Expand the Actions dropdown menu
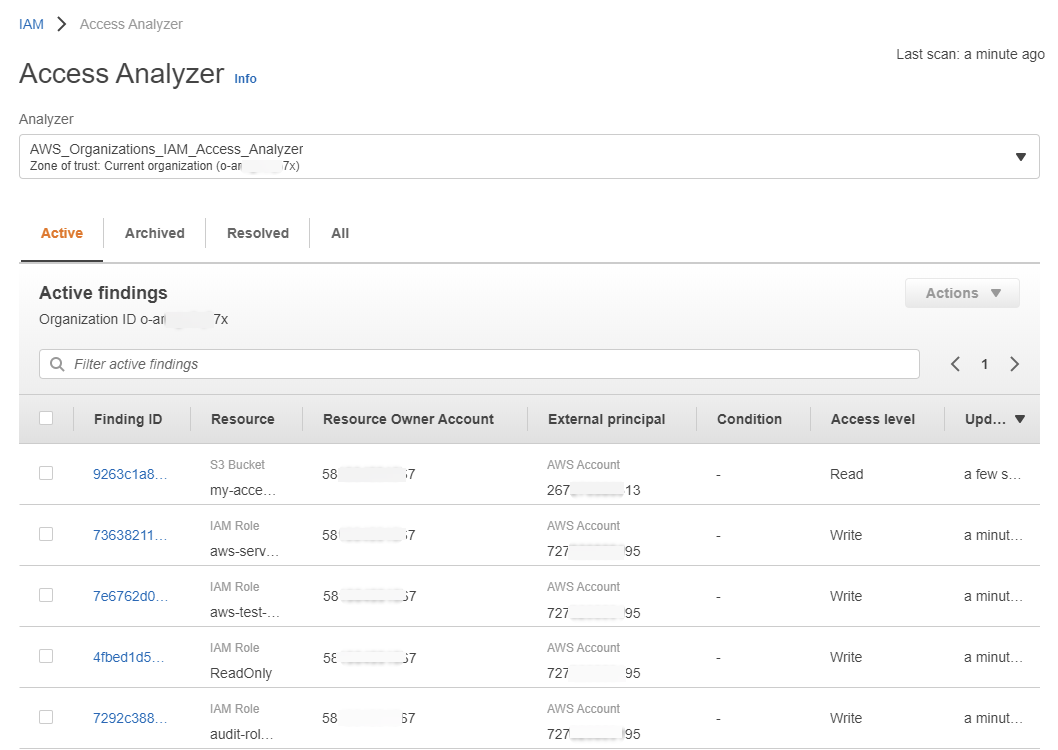1058x750 pixels. [x=962, y=293]
